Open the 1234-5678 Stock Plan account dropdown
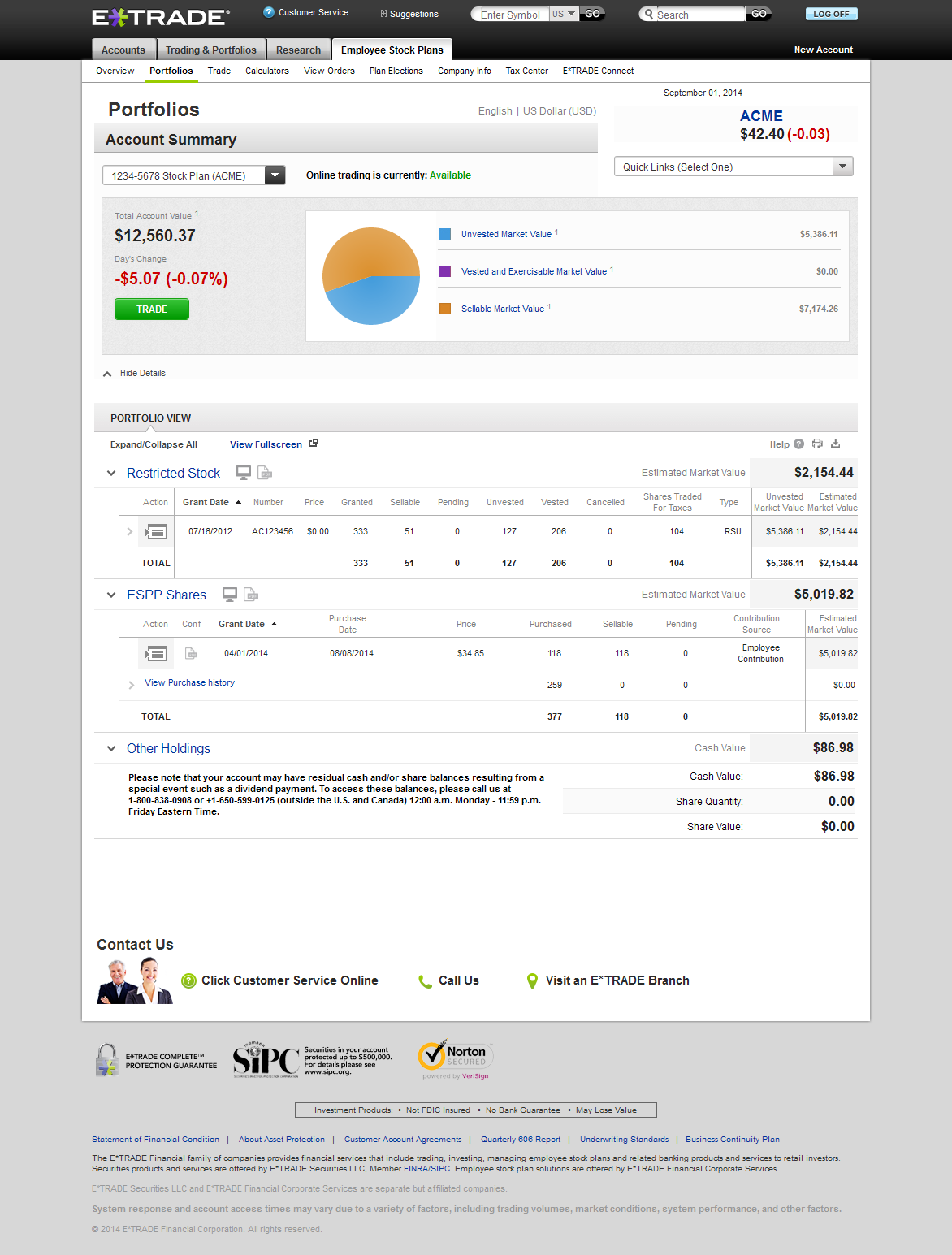 click(x=193, y=175)
